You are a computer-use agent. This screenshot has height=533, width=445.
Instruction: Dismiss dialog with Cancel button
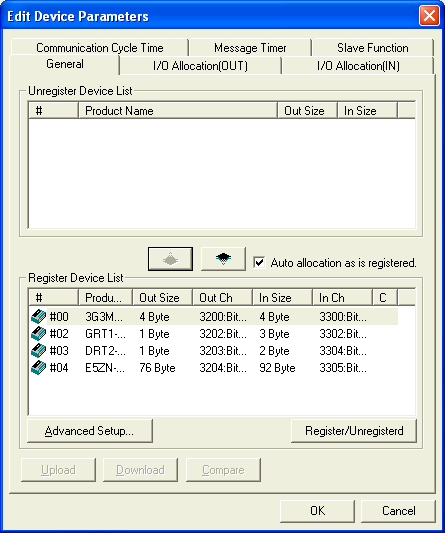tap(398, 511)
